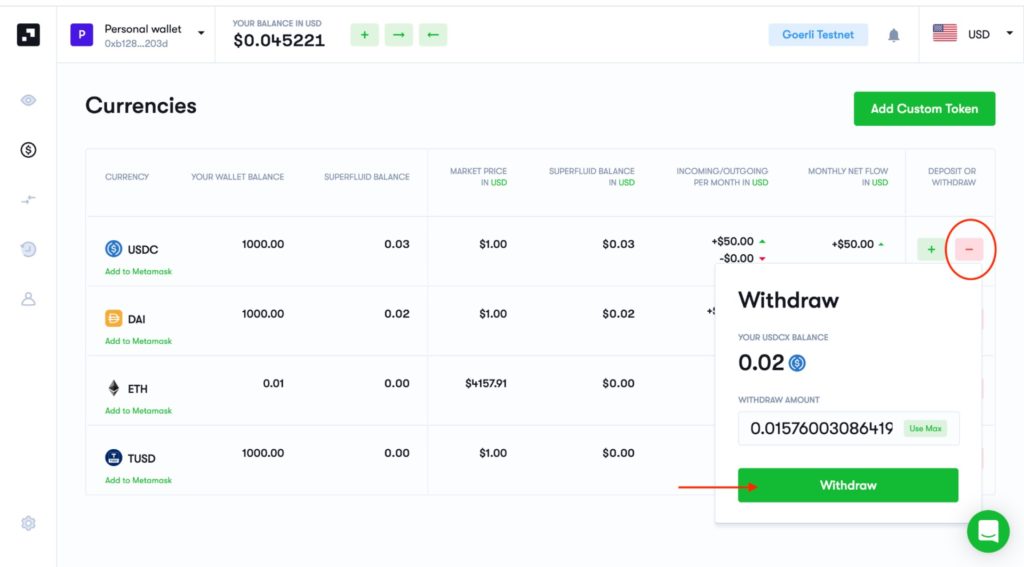Click the TUSD coin icon in table
Screen dimensions: 1024x567
pyautogui.click(x=114, y=457)
